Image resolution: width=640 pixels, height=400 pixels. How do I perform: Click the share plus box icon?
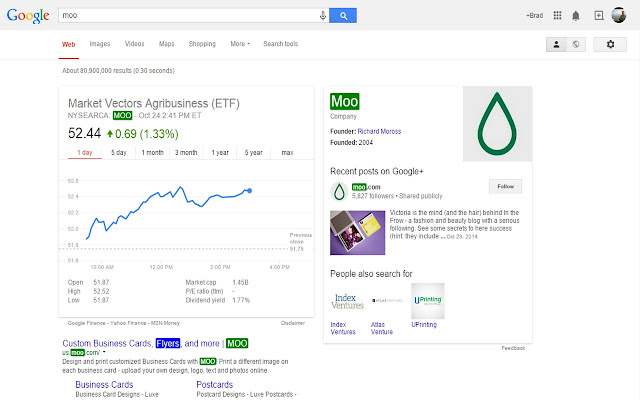599,16
